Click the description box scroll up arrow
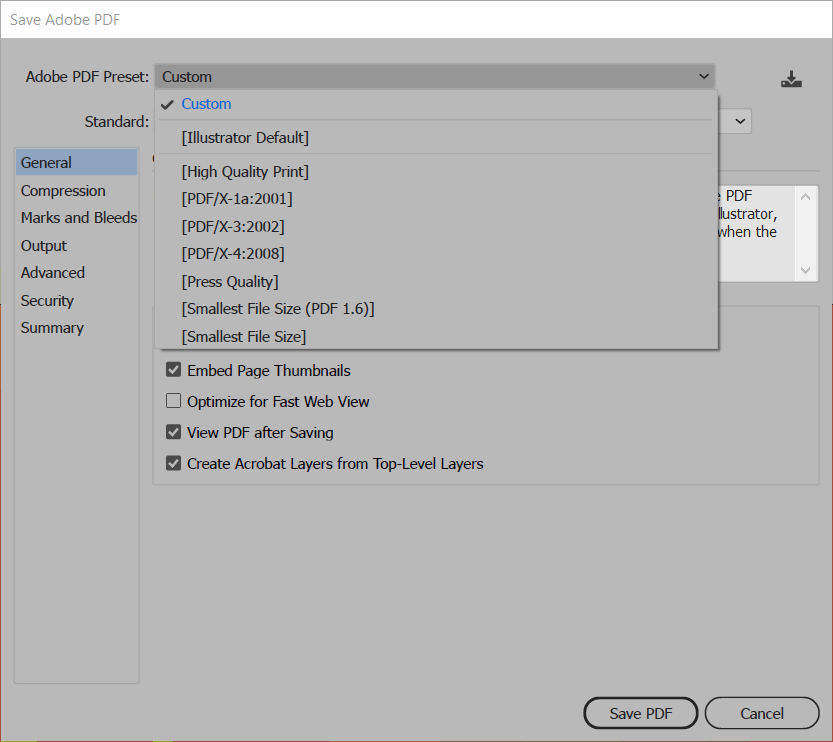 coord(805,197)
